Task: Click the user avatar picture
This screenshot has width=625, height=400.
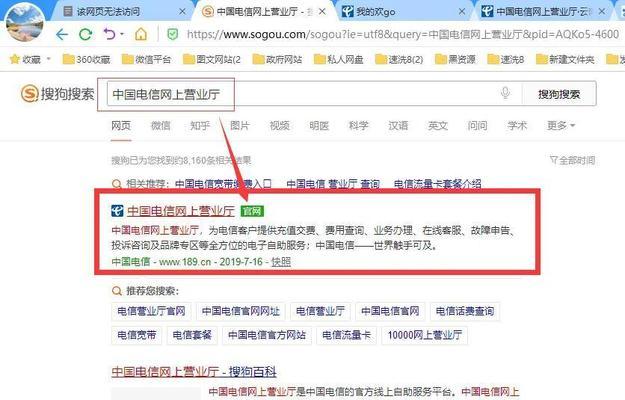Action: pos(25,22)
